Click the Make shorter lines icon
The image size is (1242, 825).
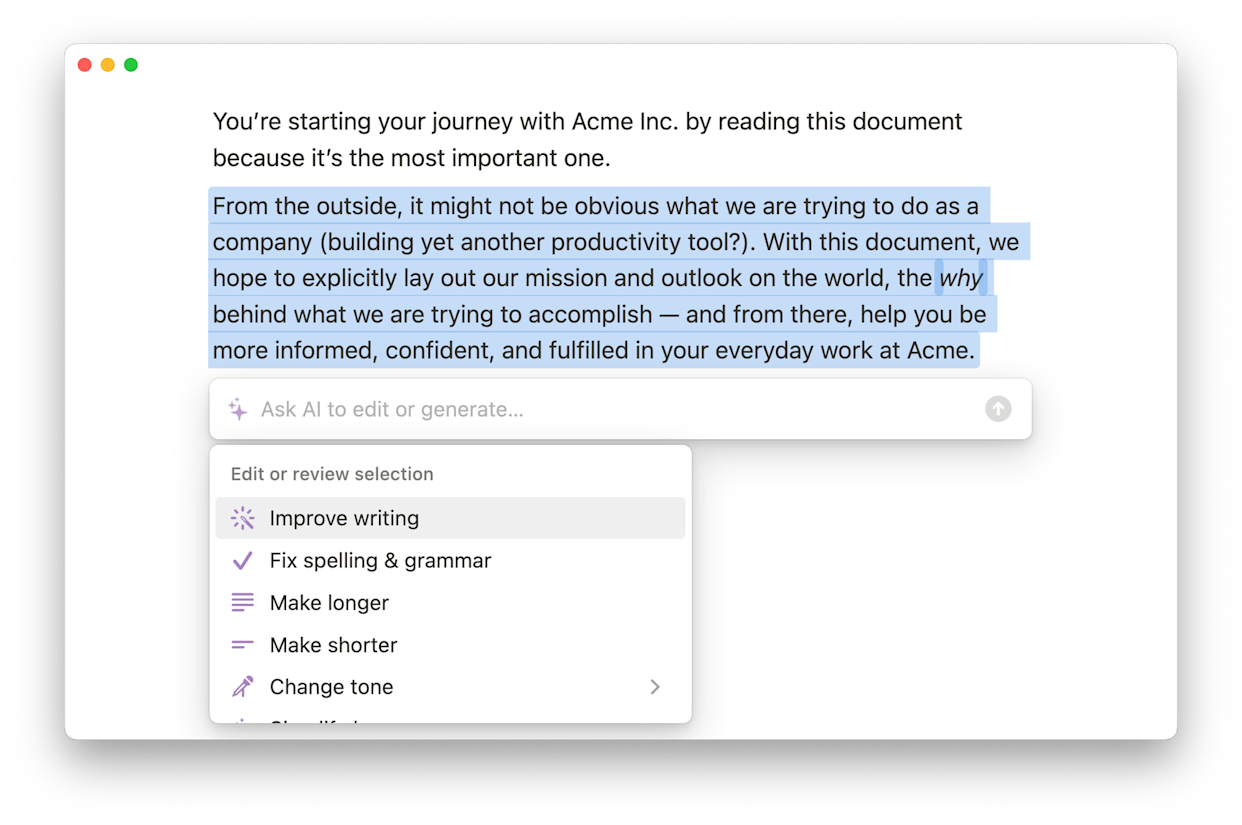click(x=242, y=645)
